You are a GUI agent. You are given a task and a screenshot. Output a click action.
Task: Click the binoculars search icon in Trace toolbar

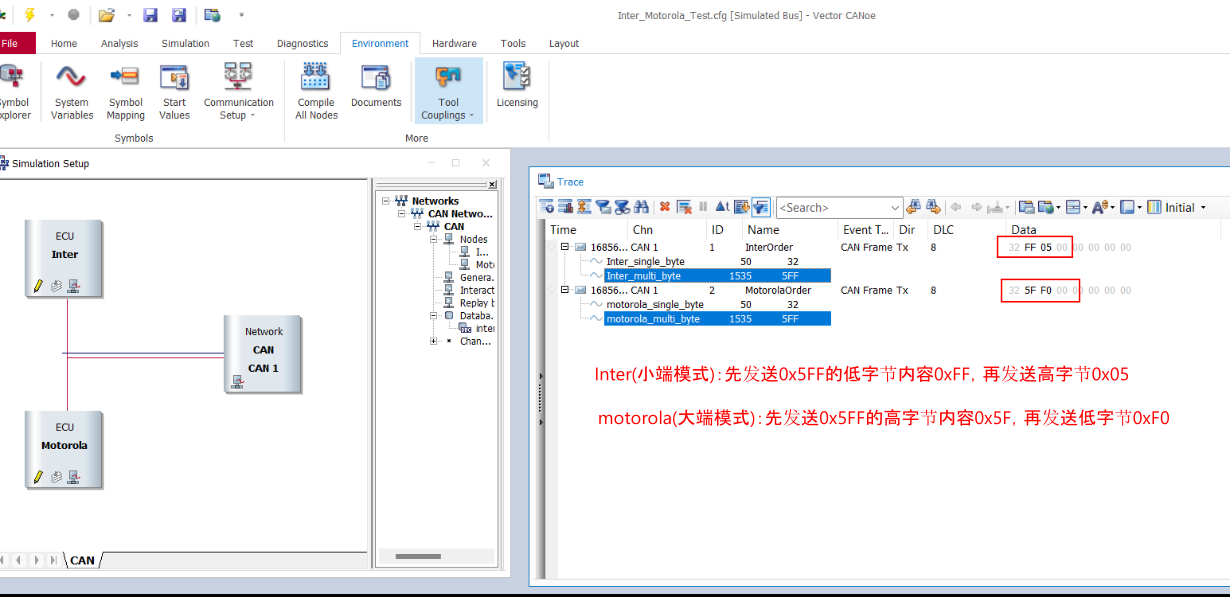(640, 207)
